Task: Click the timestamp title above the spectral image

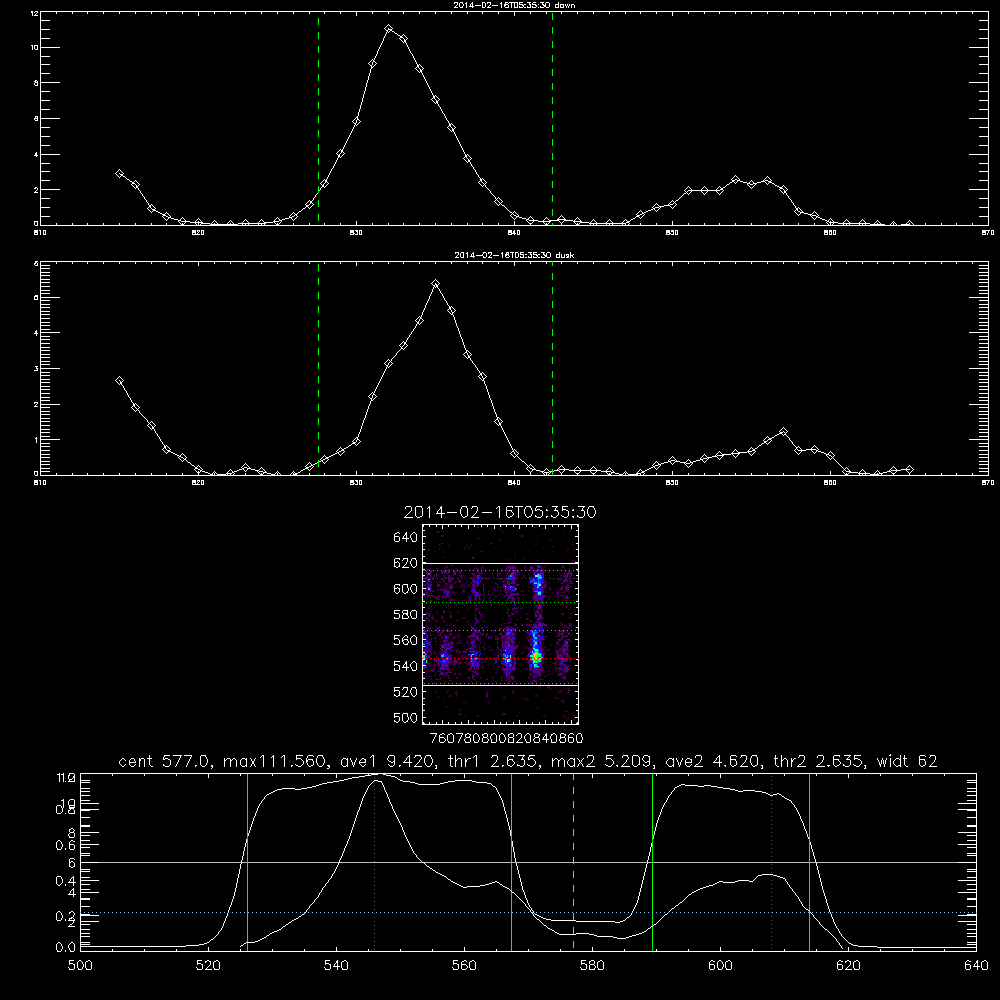Action: [500, 512]
